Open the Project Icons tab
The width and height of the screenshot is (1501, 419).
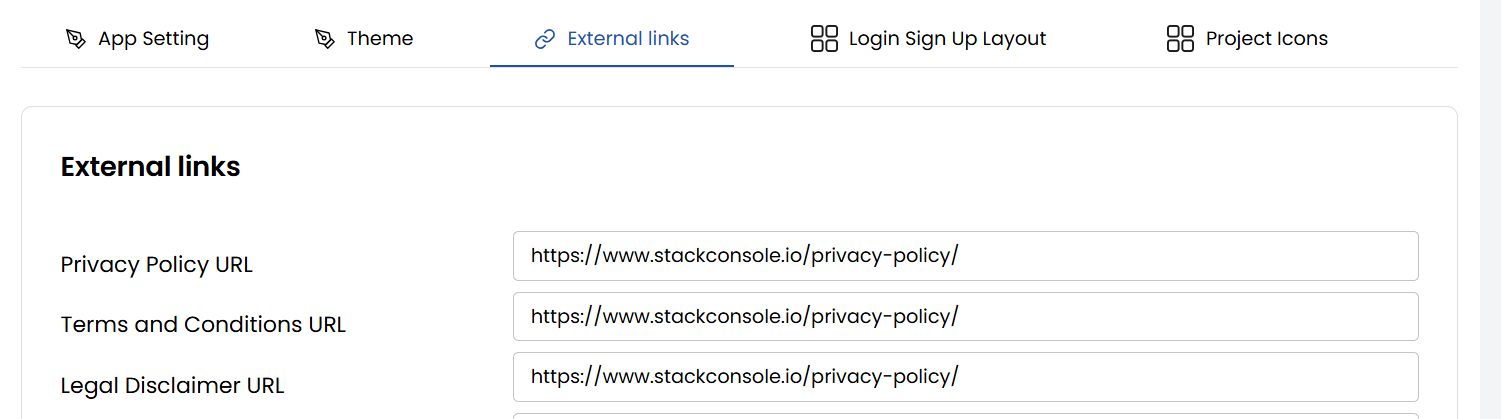1266,39
